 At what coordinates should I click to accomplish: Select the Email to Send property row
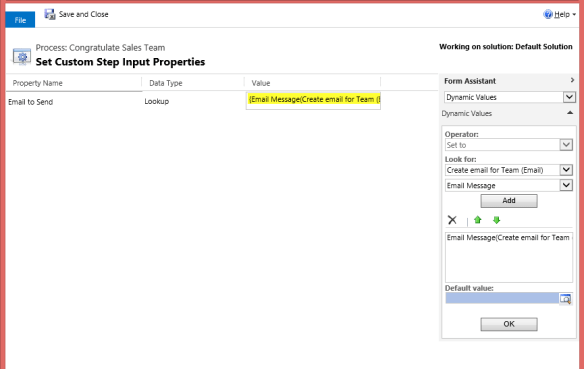[x=31, y=102]
